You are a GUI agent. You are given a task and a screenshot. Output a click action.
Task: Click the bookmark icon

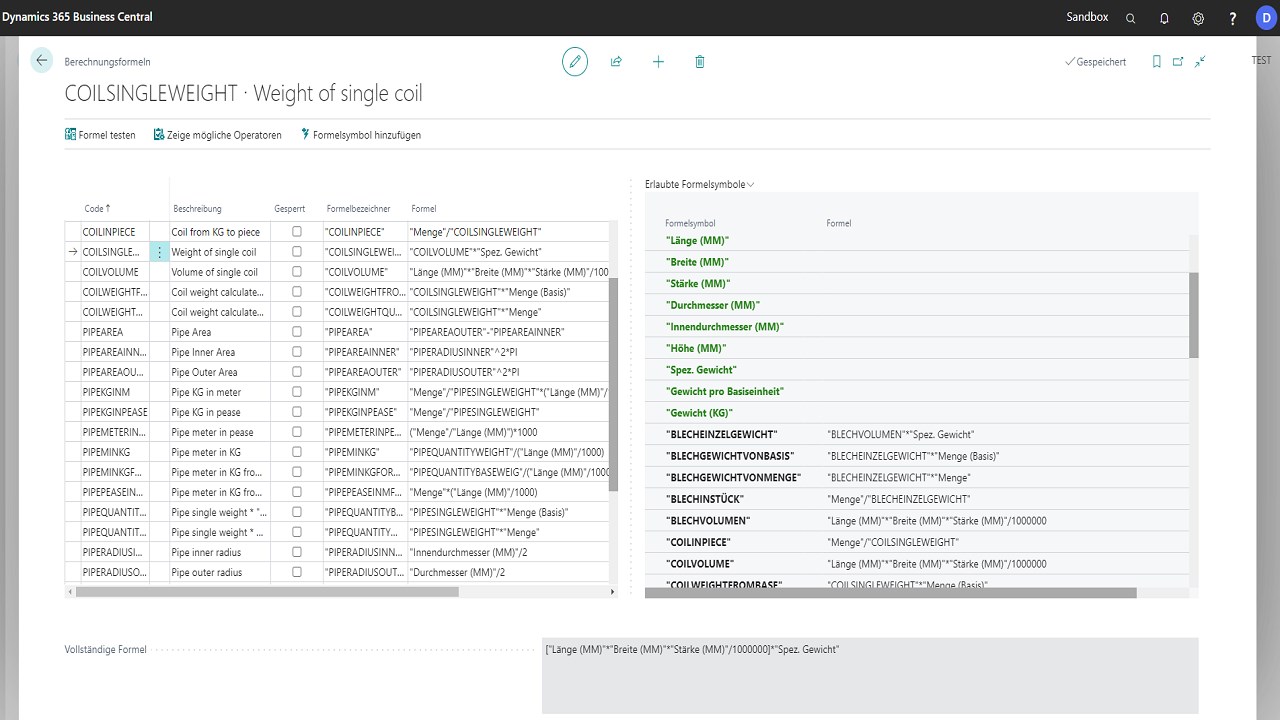click(x=1157, y=61)
